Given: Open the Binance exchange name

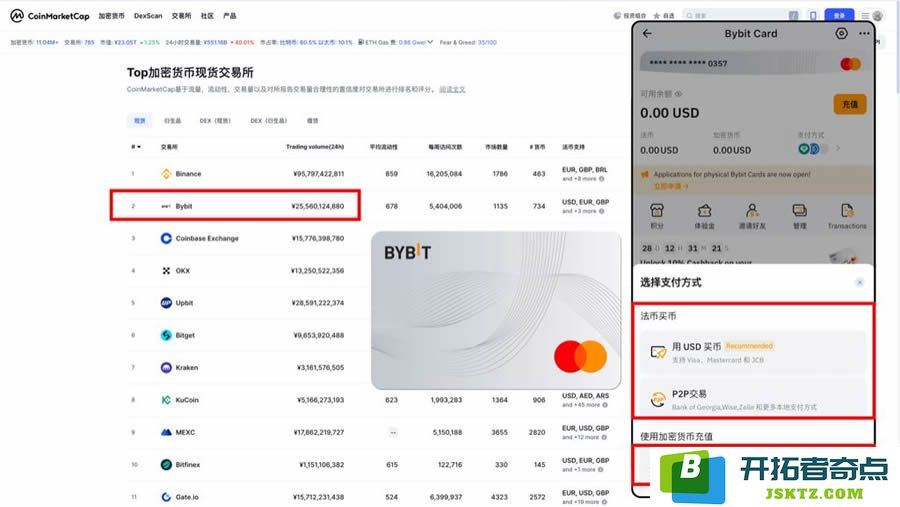Looking at the screenshot, I should (x=188, y=173).
